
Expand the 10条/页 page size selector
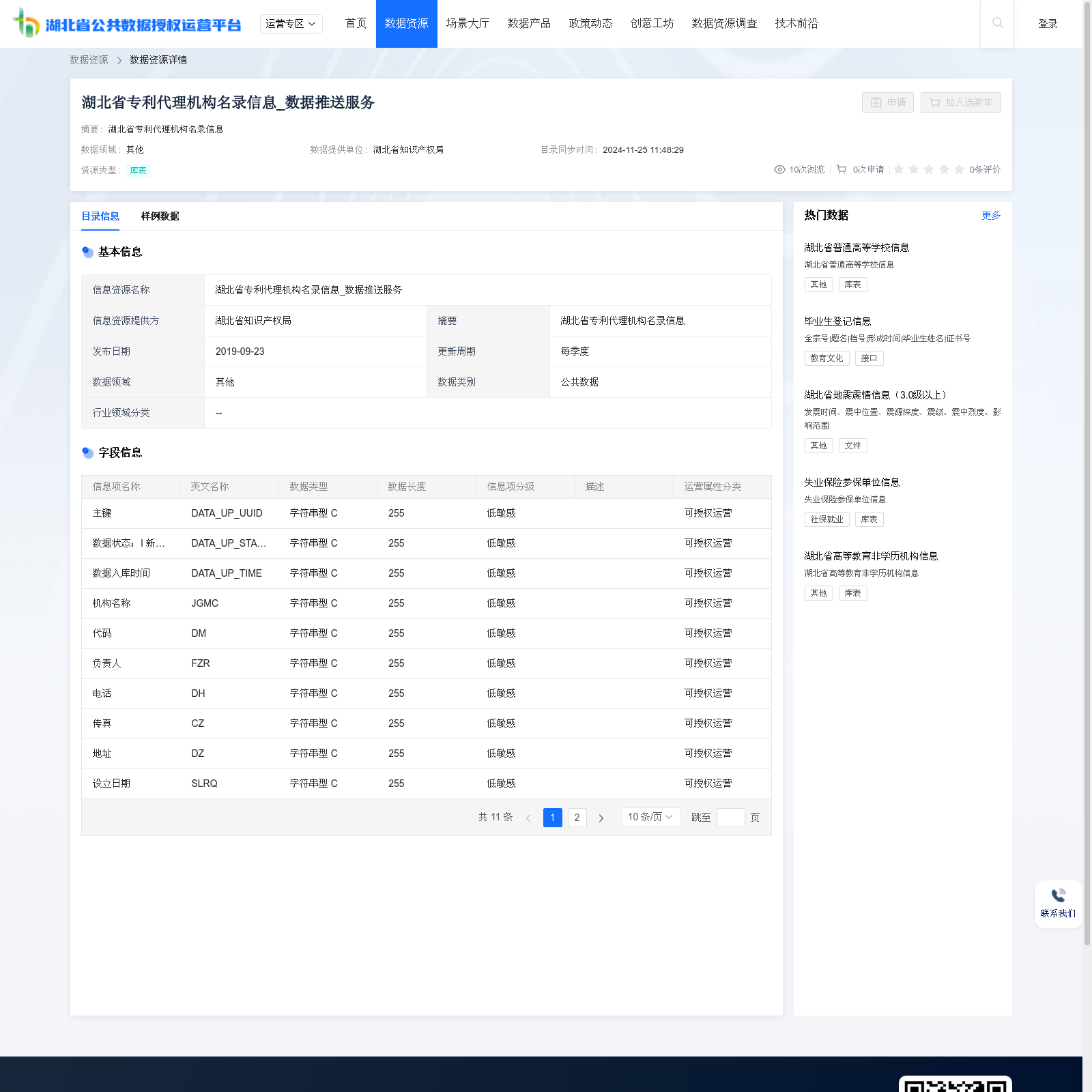pyautogui.click(x=650, y=817)
